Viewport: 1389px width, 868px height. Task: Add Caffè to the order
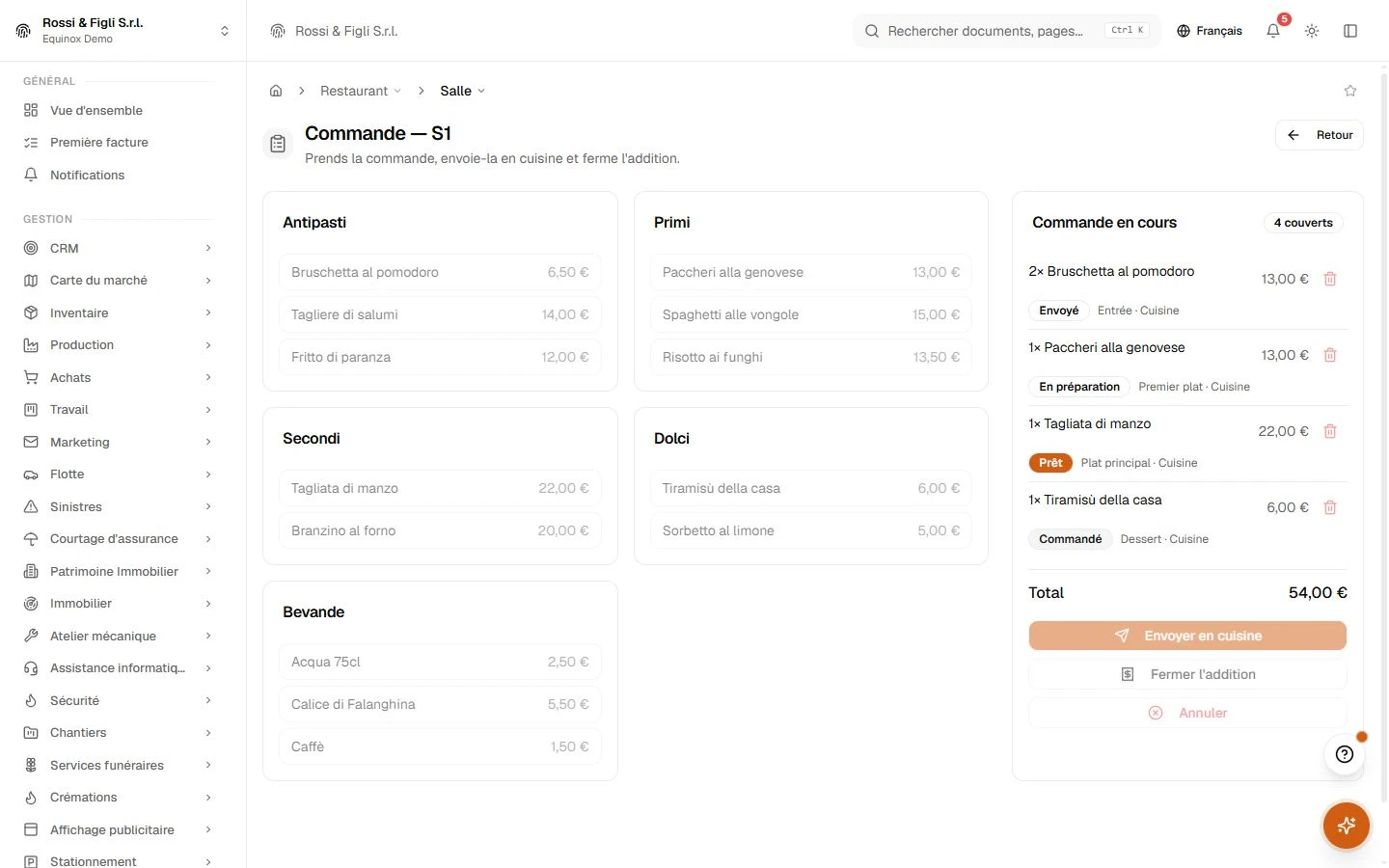(x=440, y=746)
